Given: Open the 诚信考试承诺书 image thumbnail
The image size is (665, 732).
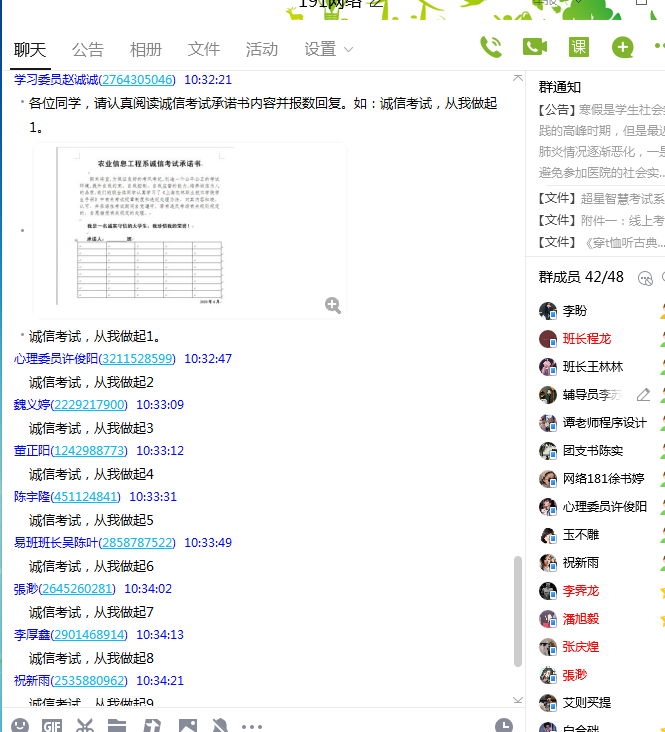Looking at the screenshot, I should point(190,230).
